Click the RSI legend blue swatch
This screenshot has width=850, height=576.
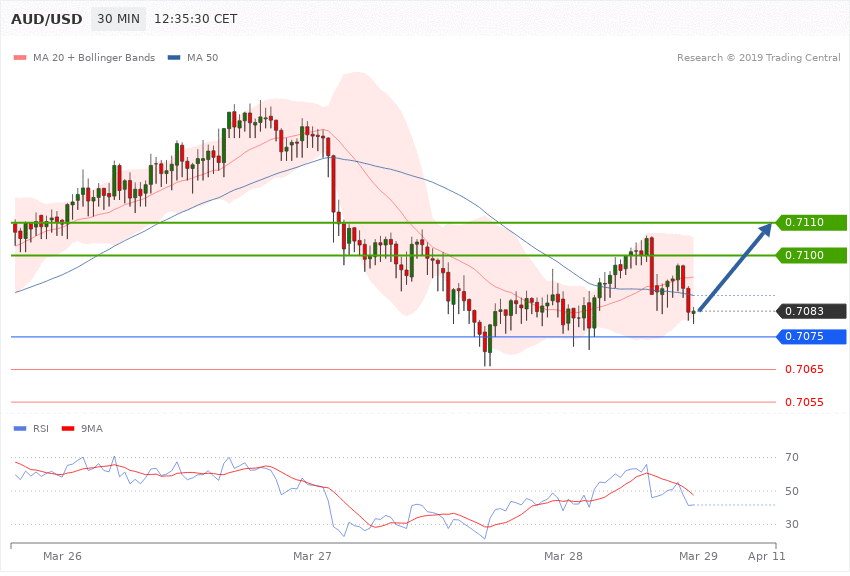[x=20, y=429]
